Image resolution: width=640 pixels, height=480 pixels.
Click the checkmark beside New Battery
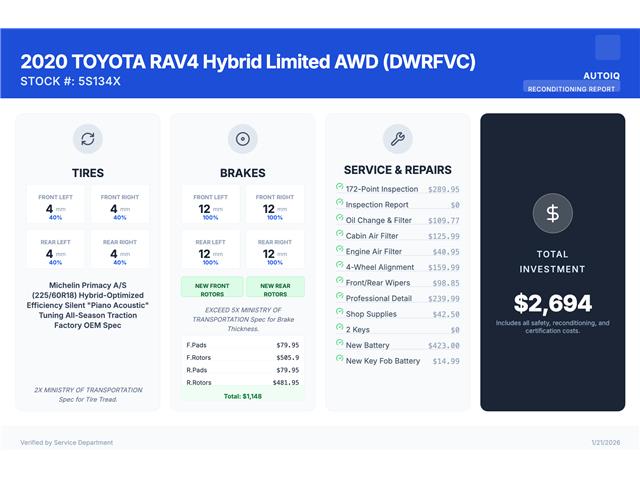click(x=340, y=345)
